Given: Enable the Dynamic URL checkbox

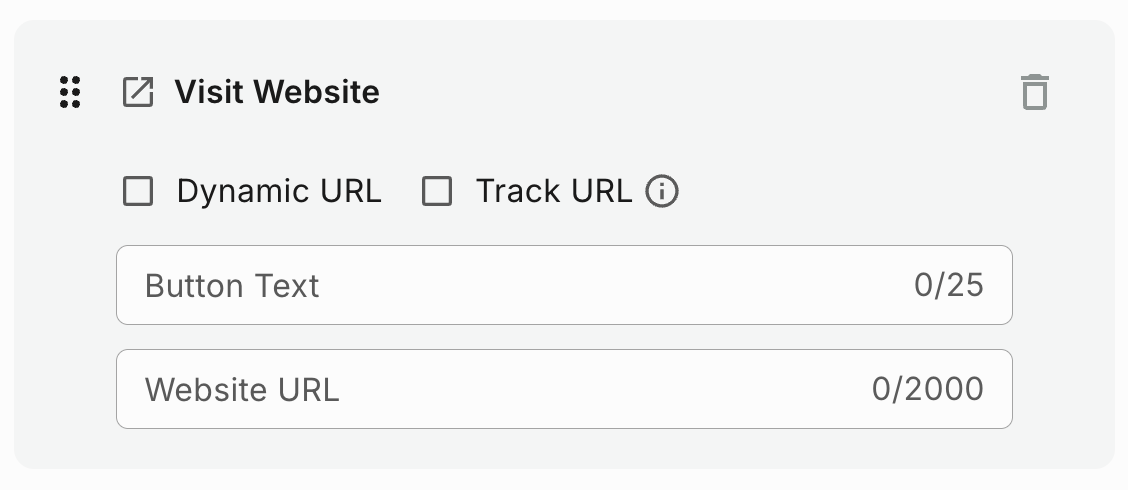Looking at the screenshot, I should 138,191.
